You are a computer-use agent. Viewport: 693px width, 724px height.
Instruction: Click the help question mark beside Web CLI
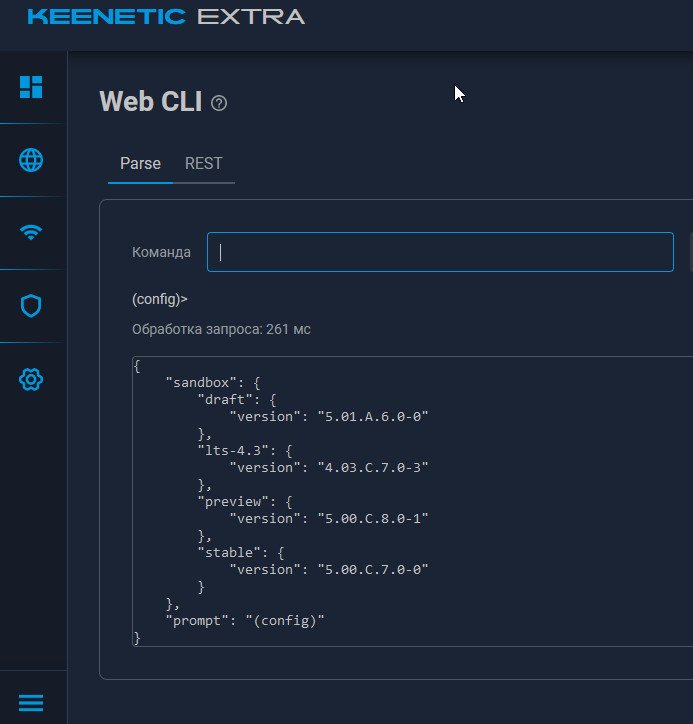[220, 103]
